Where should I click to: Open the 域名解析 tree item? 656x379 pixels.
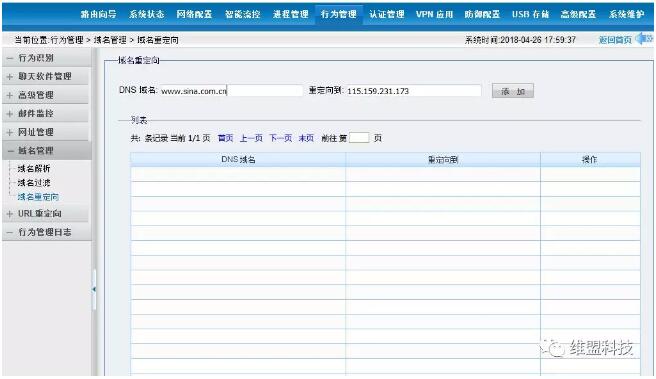coord(33,169)
